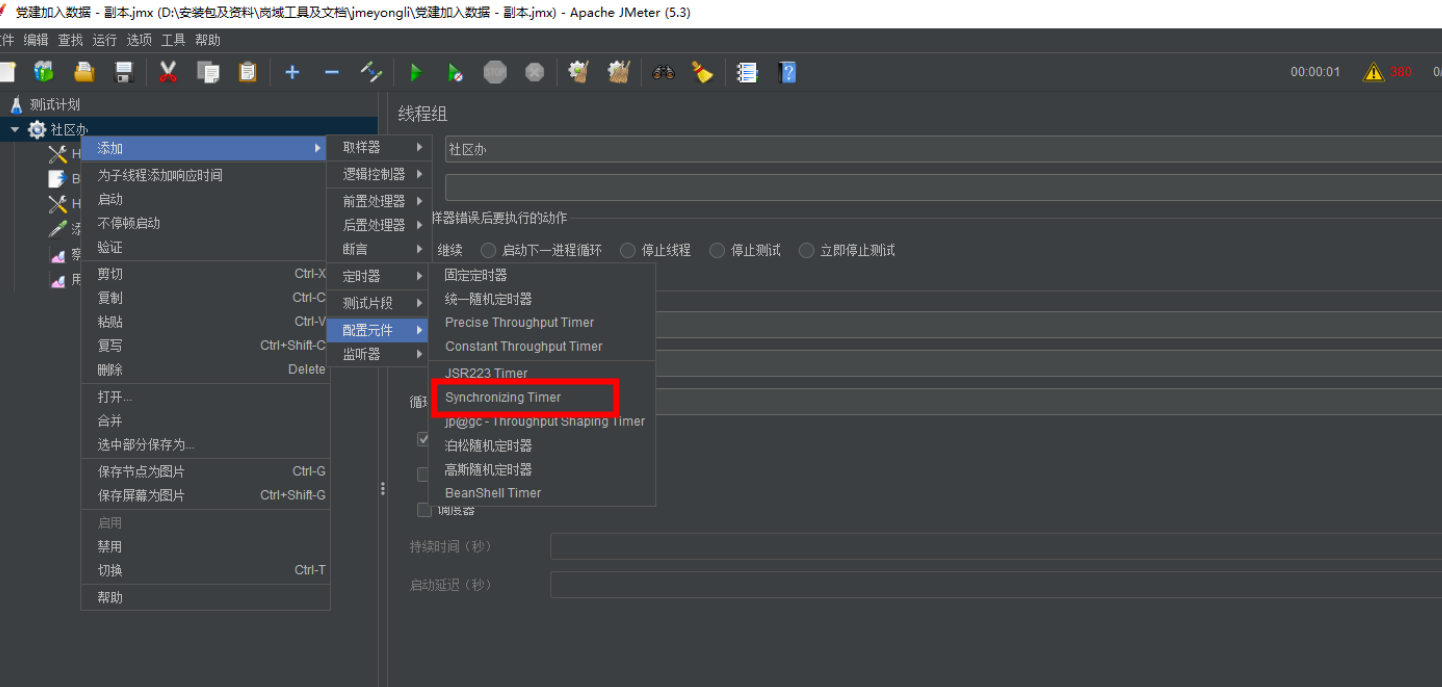
Task: Collapse the 社区办 tree node arrow
Action: pos(15,130)
